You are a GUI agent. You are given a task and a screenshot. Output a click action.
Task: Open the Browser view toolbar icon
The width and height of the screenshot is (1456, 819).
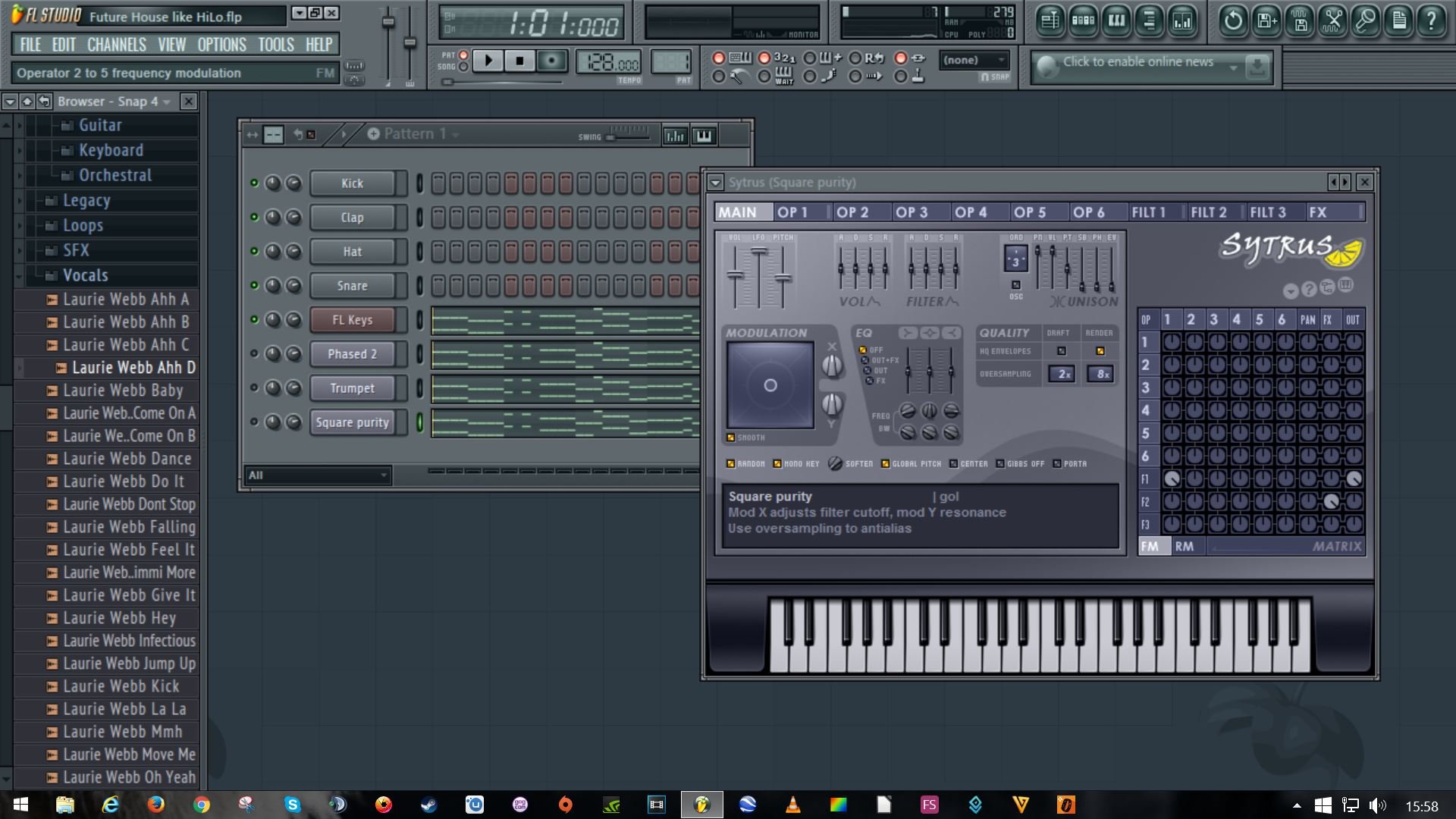pyautogui.click(x=1150, y=20)
